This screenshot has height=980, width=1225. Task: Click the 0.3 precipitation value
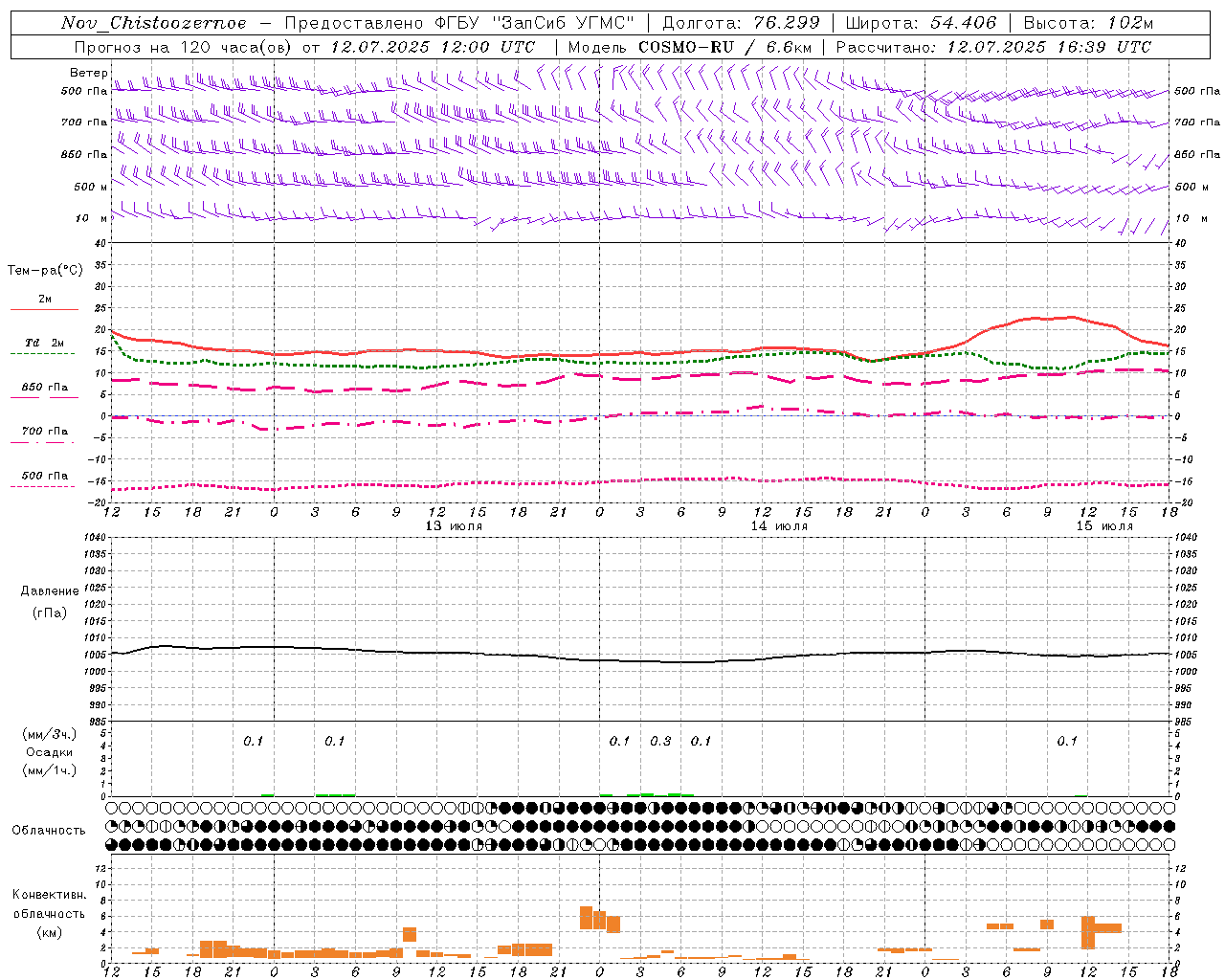pyautogui.click(x=660, y=742)
